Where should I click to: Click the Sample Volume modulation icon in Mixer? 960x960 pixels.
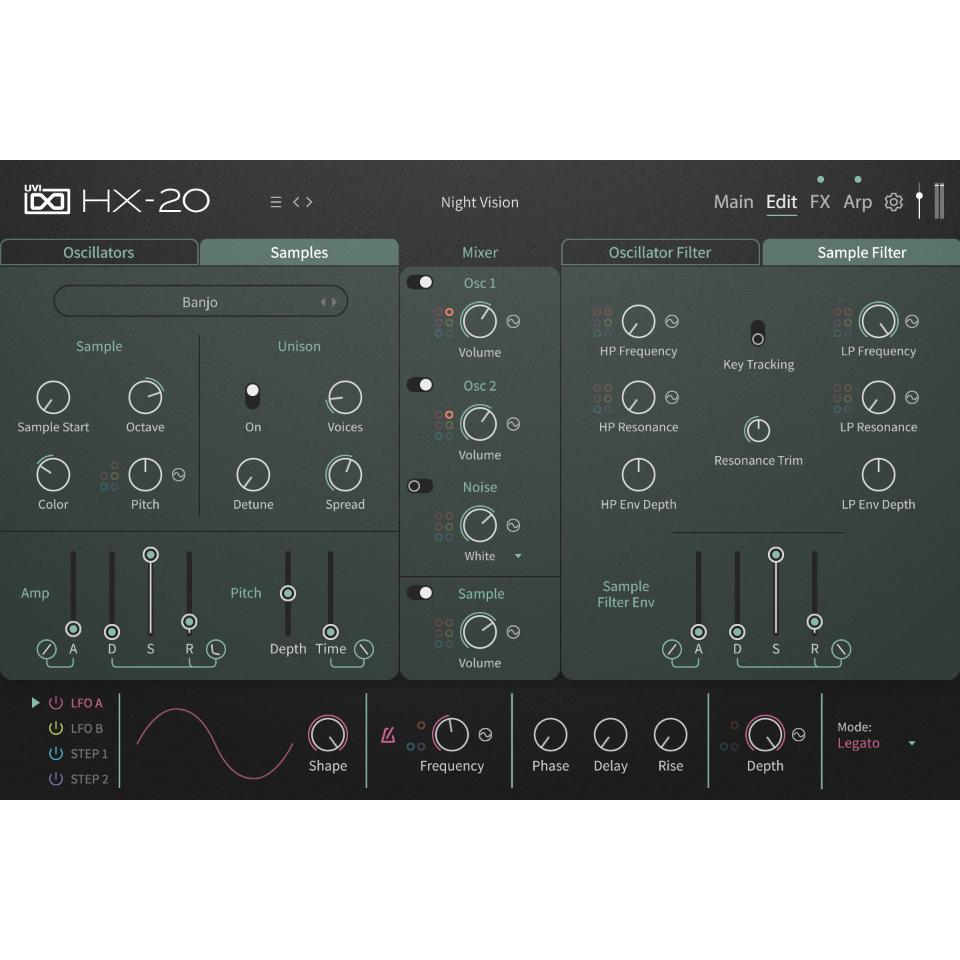pyautogui.click(x=513, y=632)
